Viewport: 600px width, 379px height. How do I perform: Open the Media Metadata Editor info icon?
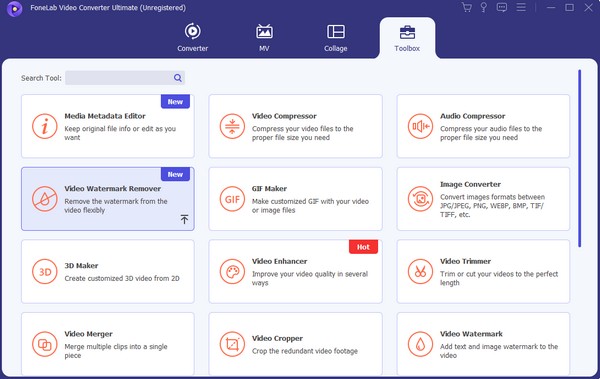point(45,126)
